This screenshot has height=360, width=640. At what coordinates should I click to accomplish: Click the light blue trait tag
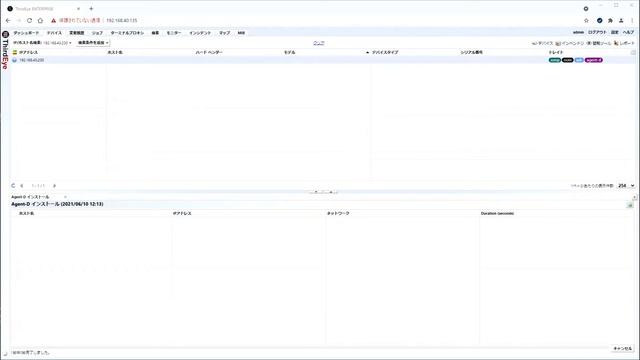579,60
